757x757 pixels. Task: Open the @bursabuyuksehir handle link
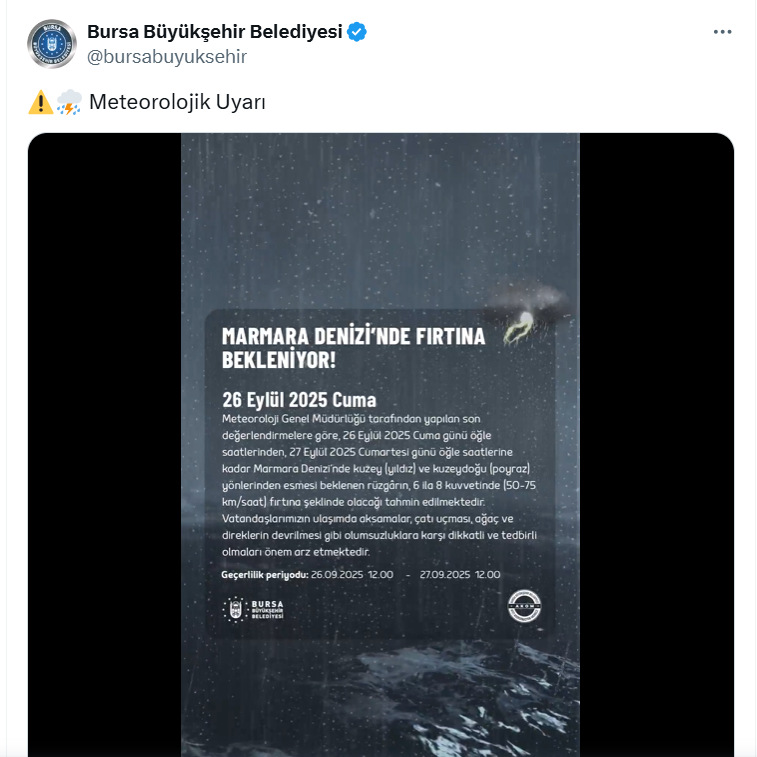[167, 57]
